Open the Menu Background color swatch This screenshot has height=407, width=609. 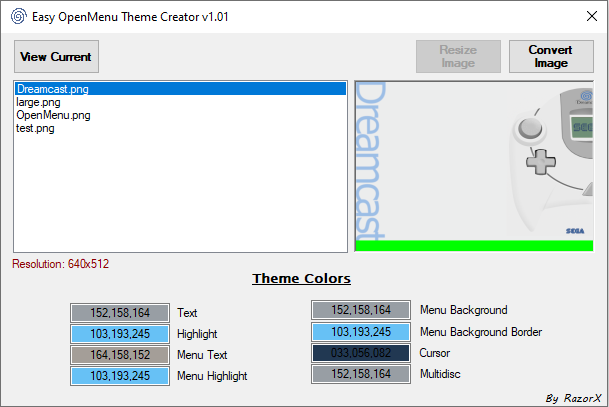click(x=361, y=310)
